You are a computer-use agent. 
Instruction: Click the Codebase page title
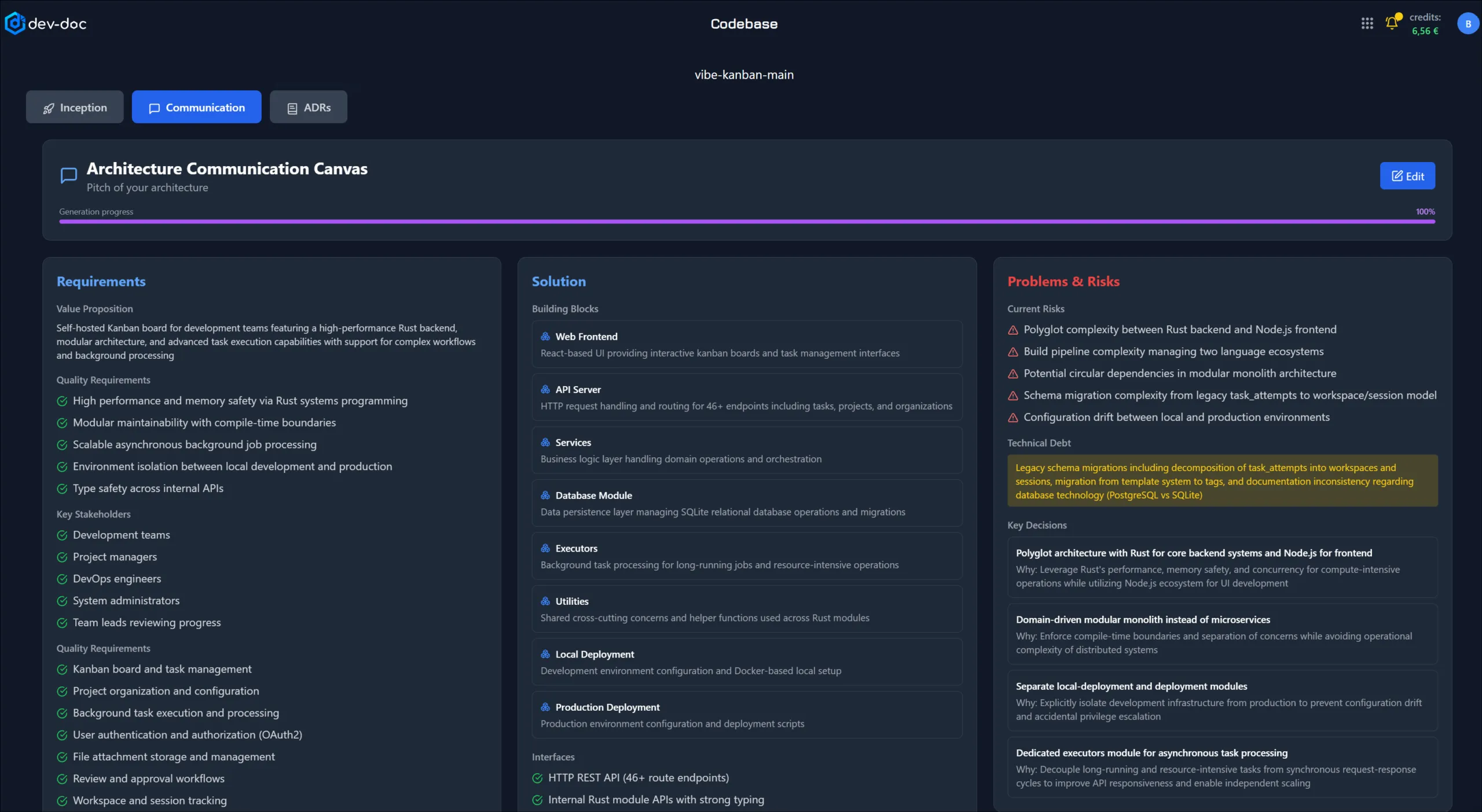(x=744, y=24)
